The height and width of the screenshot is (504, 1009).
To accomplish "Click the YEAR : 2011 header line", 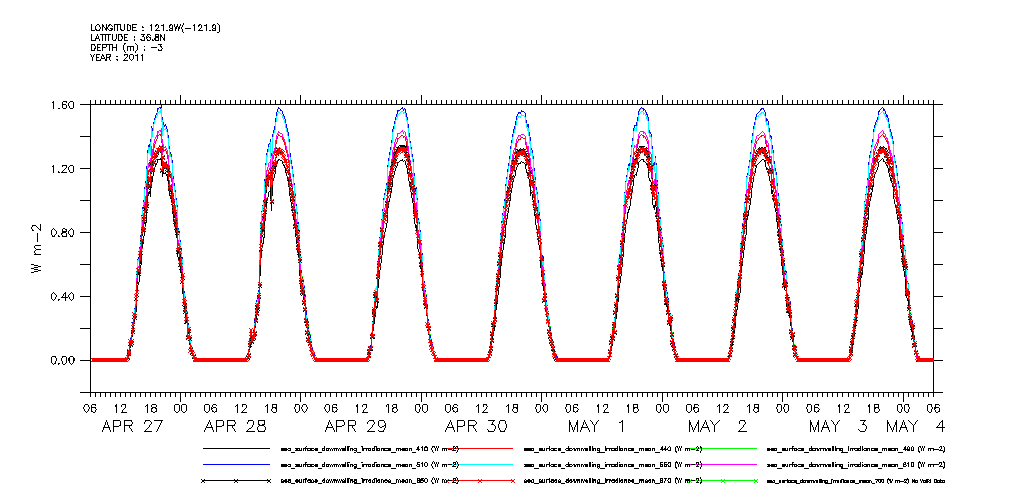I will click(x=117, y=58).
